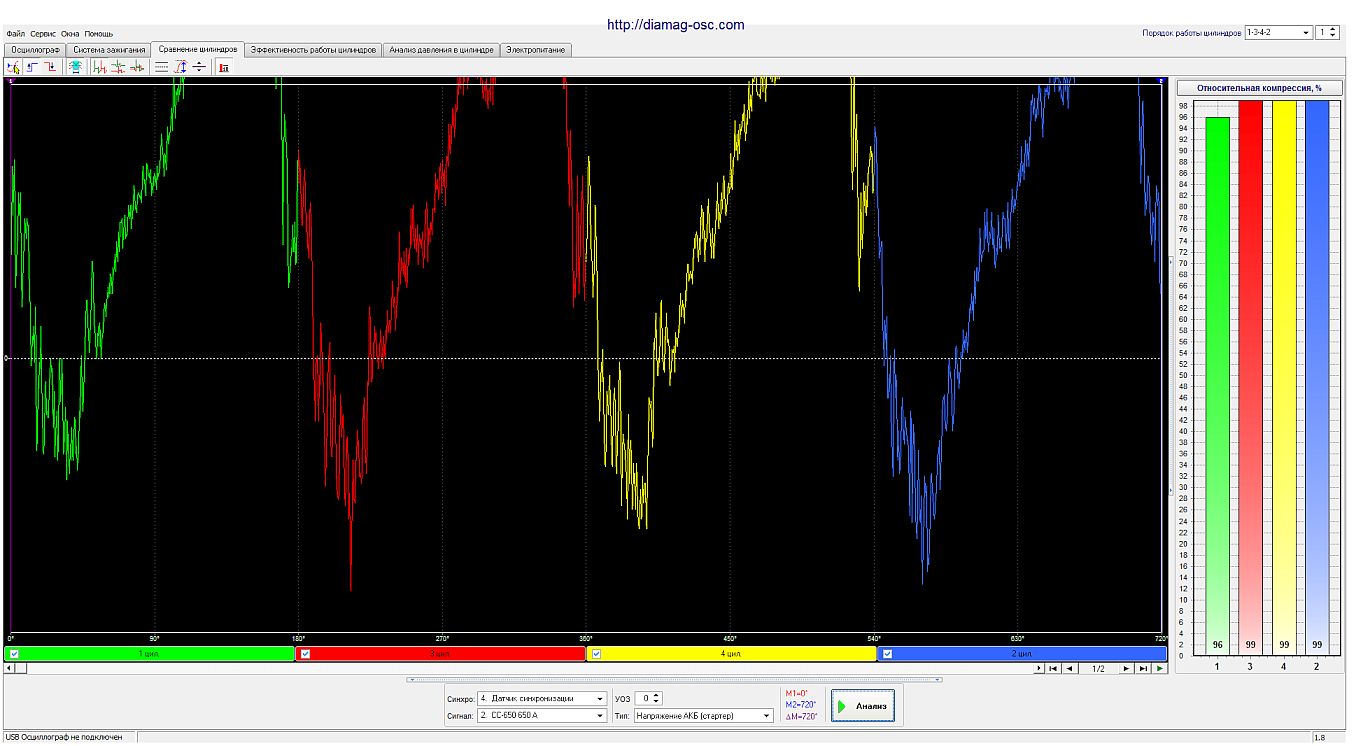Click the firing order start cylinder stepper
Viewport: 1355px width, 746px height.
coord(1333,33)
